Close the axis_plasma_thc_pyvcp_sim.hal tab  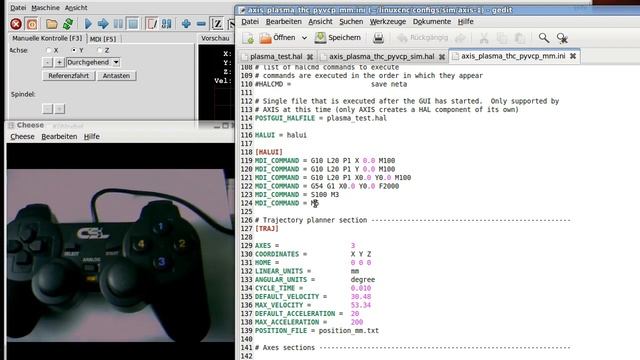pyautogui.click(x=442, y=57)
